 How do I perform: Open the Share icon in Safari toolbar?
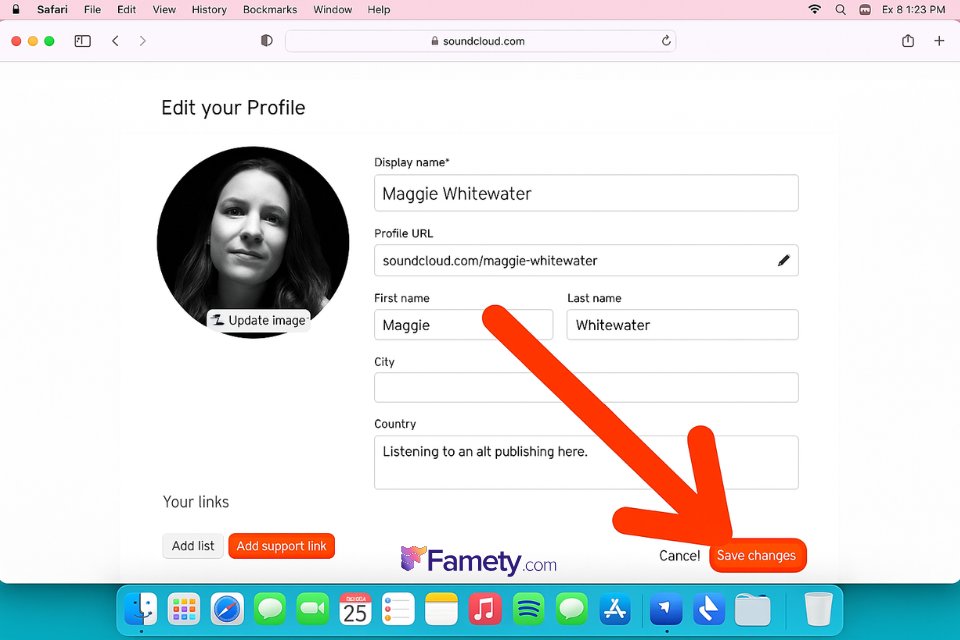point(908,41)
